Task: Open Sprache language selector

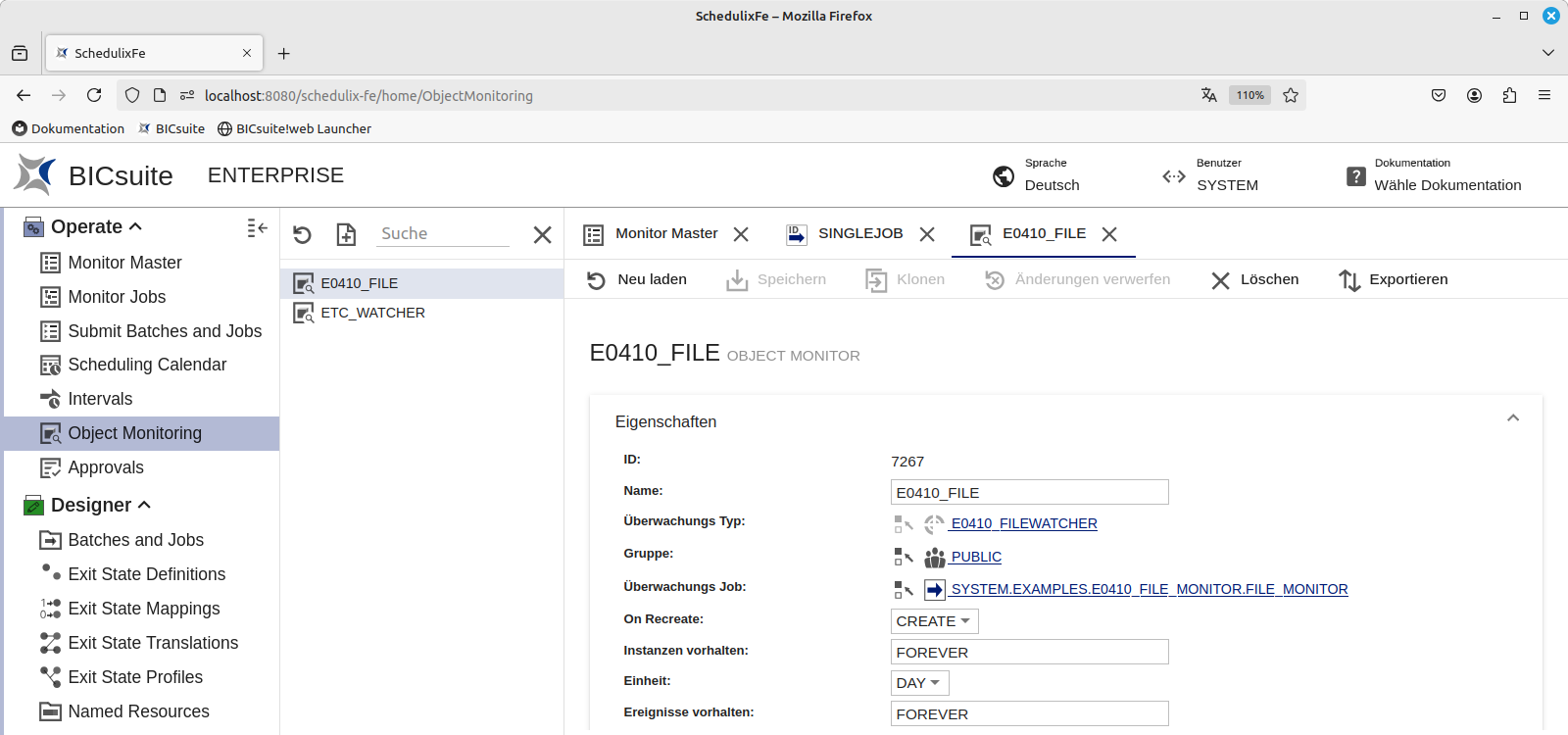Action: tap(1037, 175)
